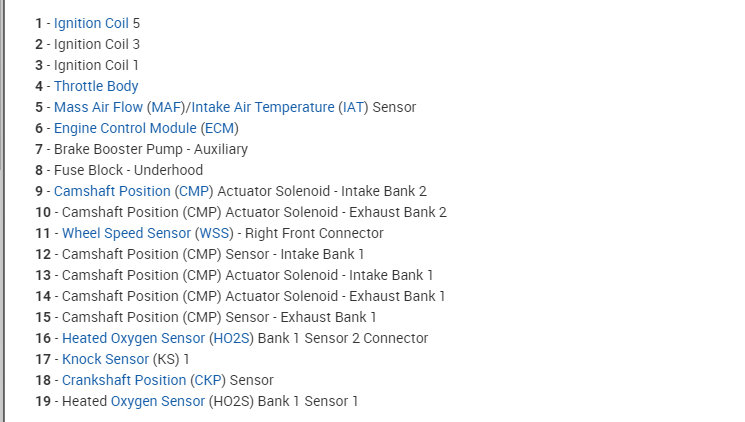Open the Ignition Coil link in item 1
The height and width of the screenshot is (422, 745).
click(91, 23)
